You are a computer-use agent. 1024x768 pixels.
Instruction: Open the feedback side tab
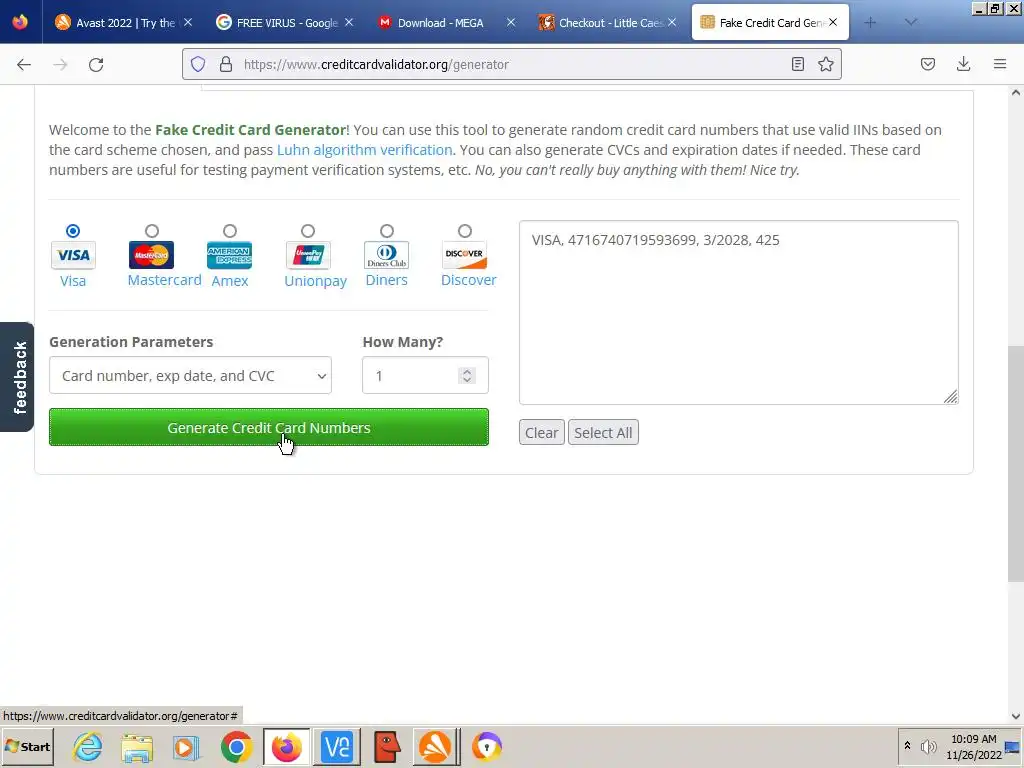pyautogui.click(x=17, y=377)
